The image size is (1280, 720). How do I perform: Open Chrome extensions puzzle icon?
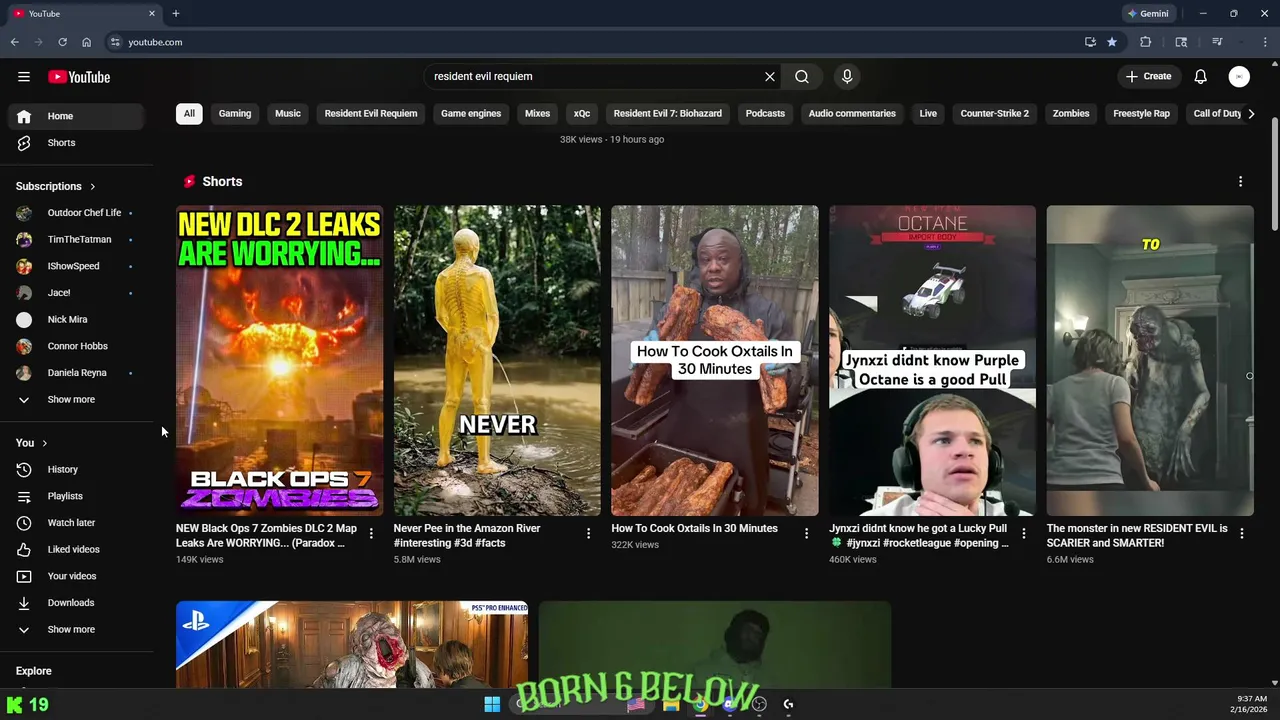[1146, 42]
